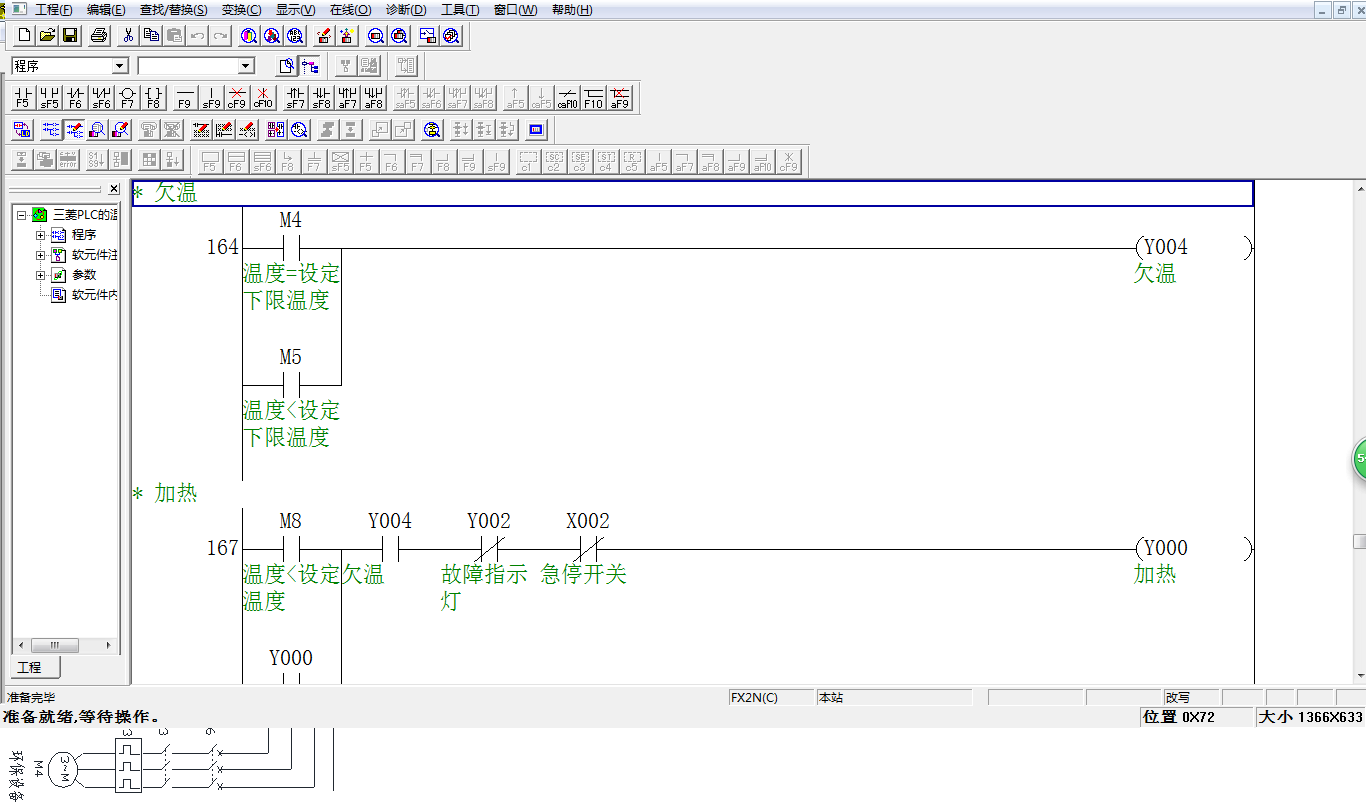Click the ladder editor vertical scrollbar thumb
1366x804 pixels.
coord(1360,541)
